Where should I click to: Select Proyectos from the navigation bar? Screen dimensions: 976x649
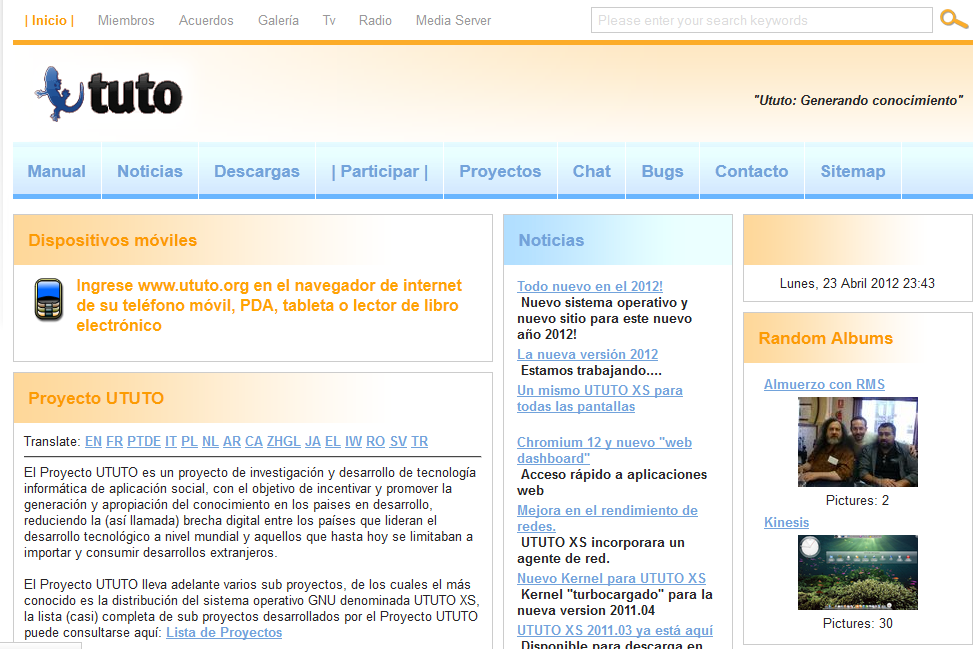pos(499,170)
